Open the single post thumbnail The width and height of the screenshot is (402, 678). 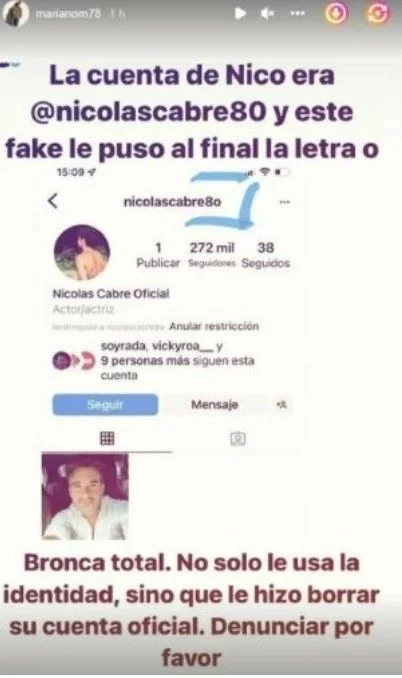(x=85, y=496)
